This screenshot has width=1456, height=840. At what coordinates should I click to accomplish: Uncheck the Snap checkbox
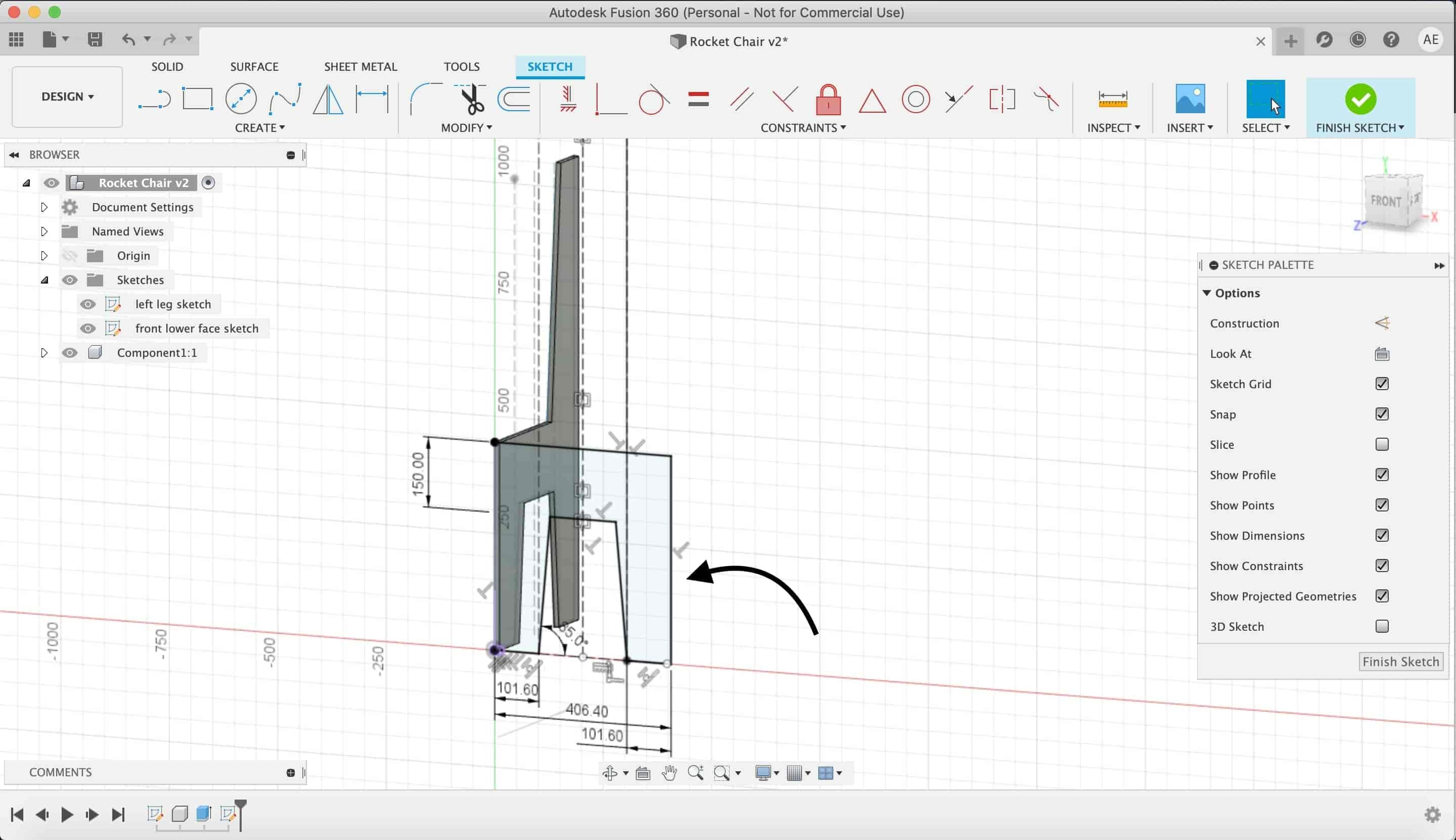tap(1382, 414)
